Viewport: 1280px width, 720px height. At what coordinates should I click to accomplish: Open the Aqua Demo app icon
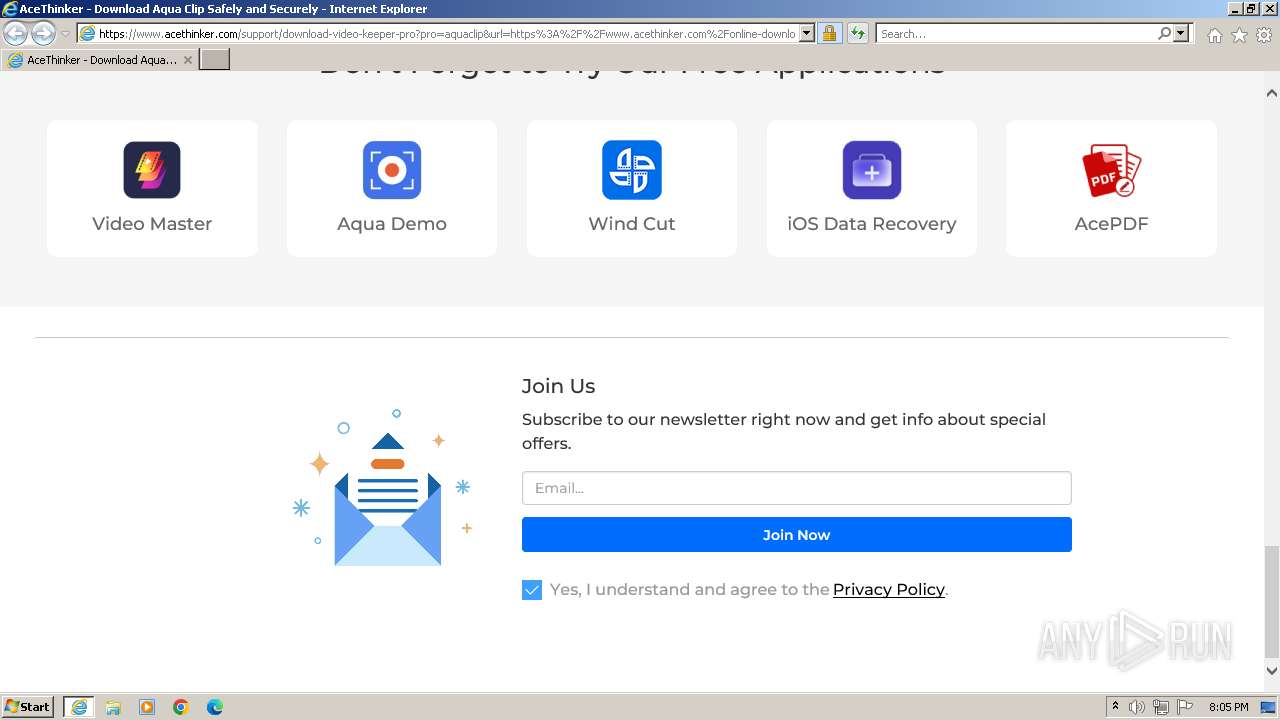click(392, 170)
